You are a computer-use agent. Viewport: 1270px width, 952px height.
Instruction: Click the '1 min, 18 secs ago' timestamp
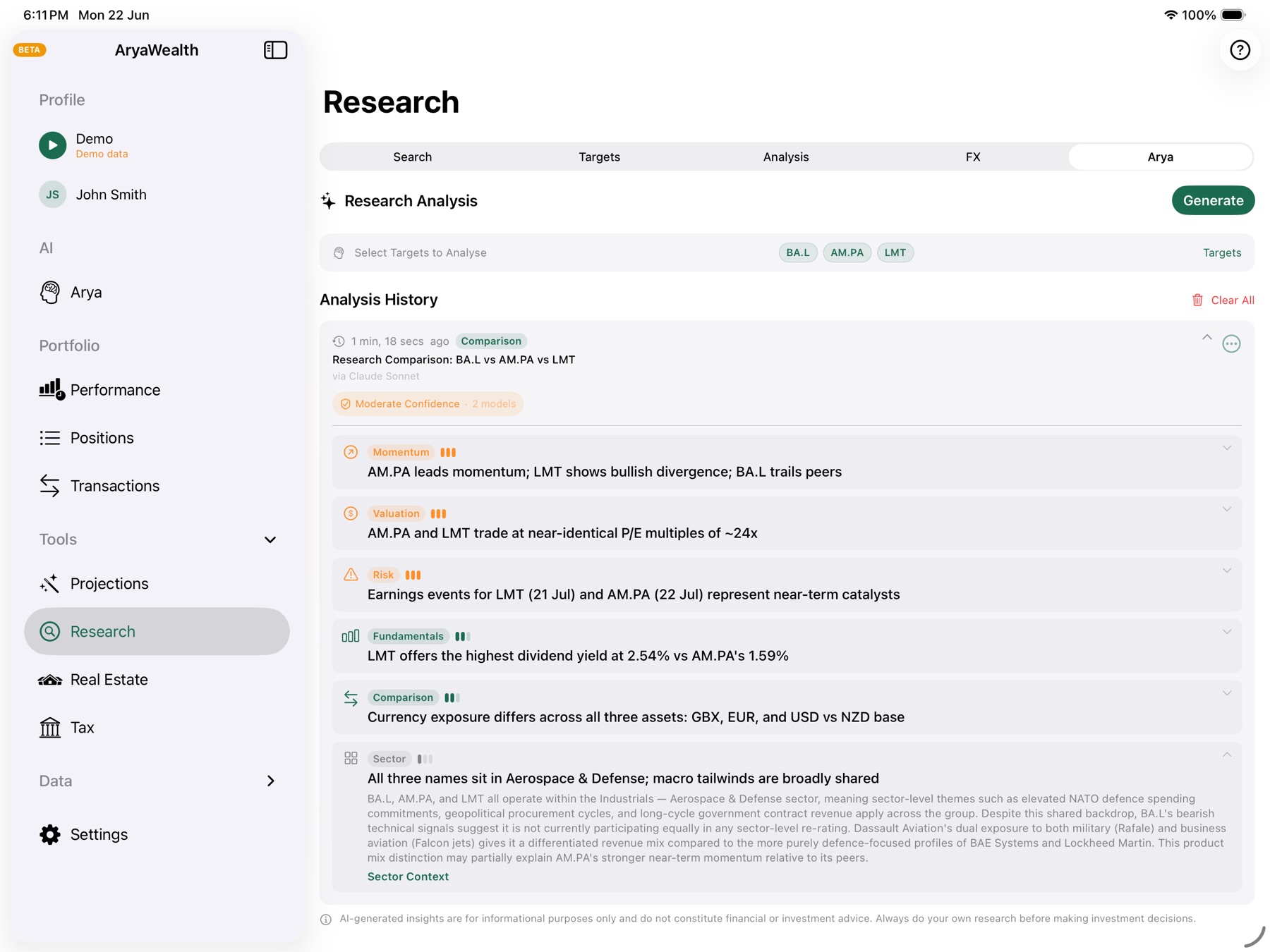coord(400,341)
